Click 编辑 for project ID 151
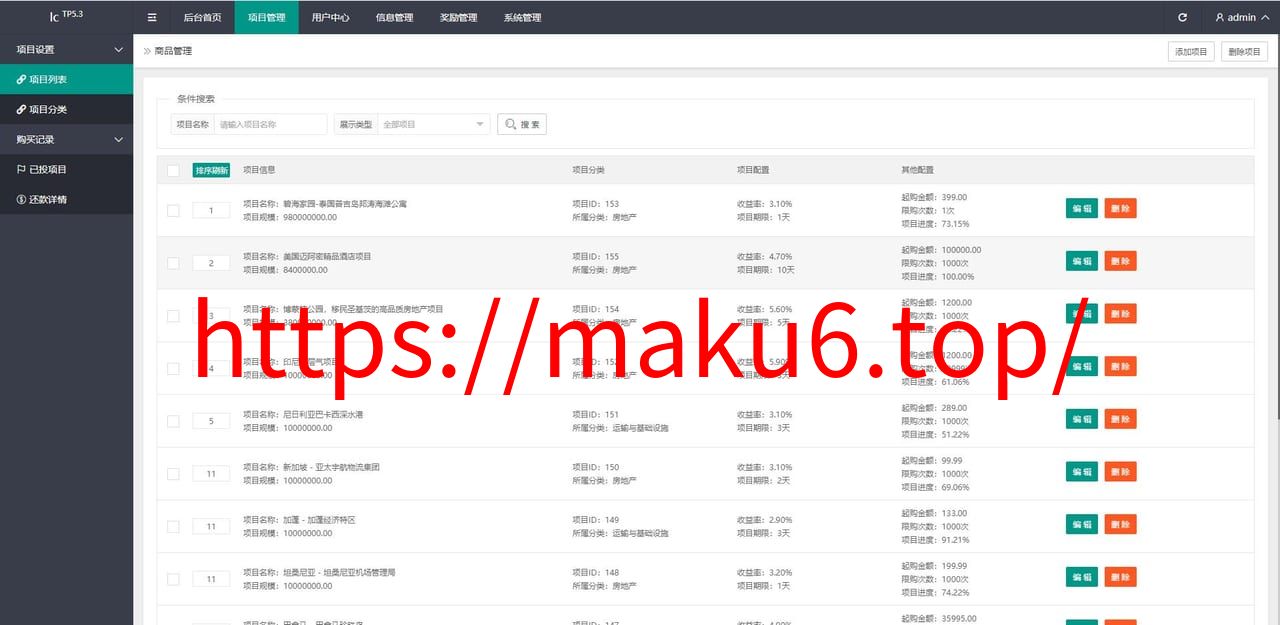The width and height of the screenshot is (1280, 625). [x=1082, y=419]
